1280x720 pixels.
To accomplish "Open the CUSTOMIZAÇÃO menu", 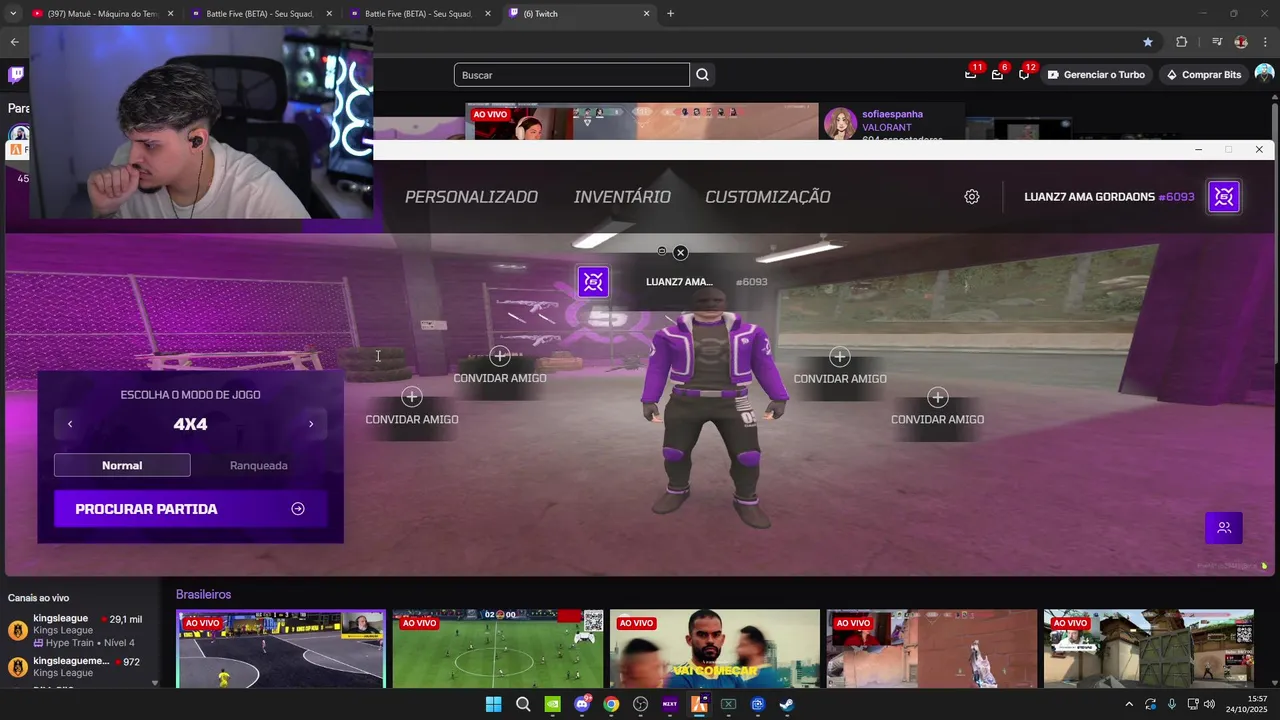I will (768, 197).
